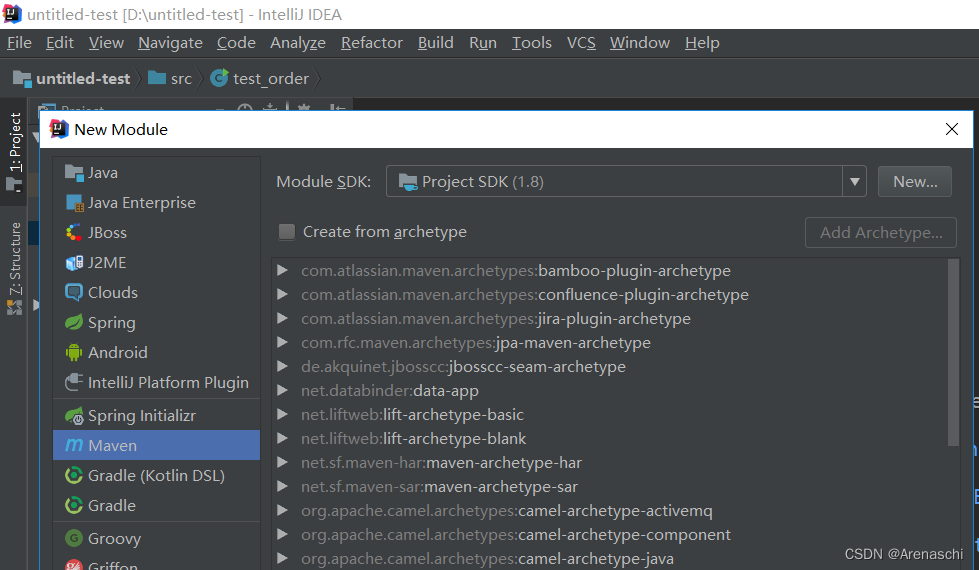Screen dimensions: 979x570
Task: Select the Spring Initializr icon
Action: coord(74,416)
